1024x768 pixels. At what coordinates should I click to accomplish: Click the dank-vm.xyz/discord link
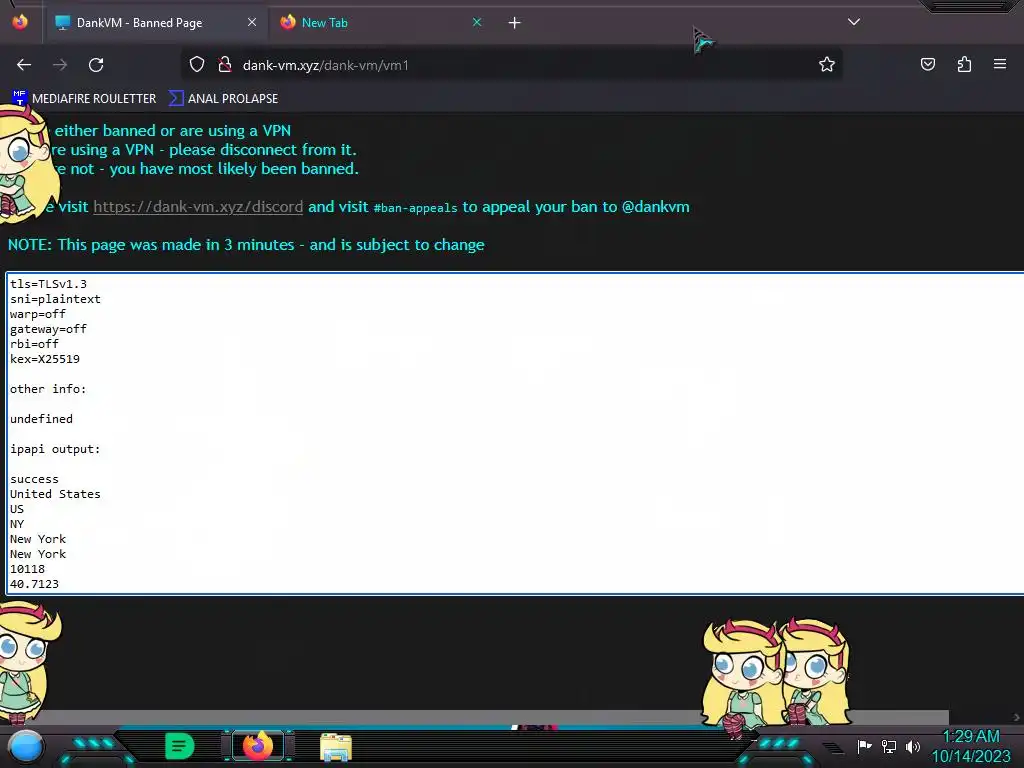(x=198, y=207)
